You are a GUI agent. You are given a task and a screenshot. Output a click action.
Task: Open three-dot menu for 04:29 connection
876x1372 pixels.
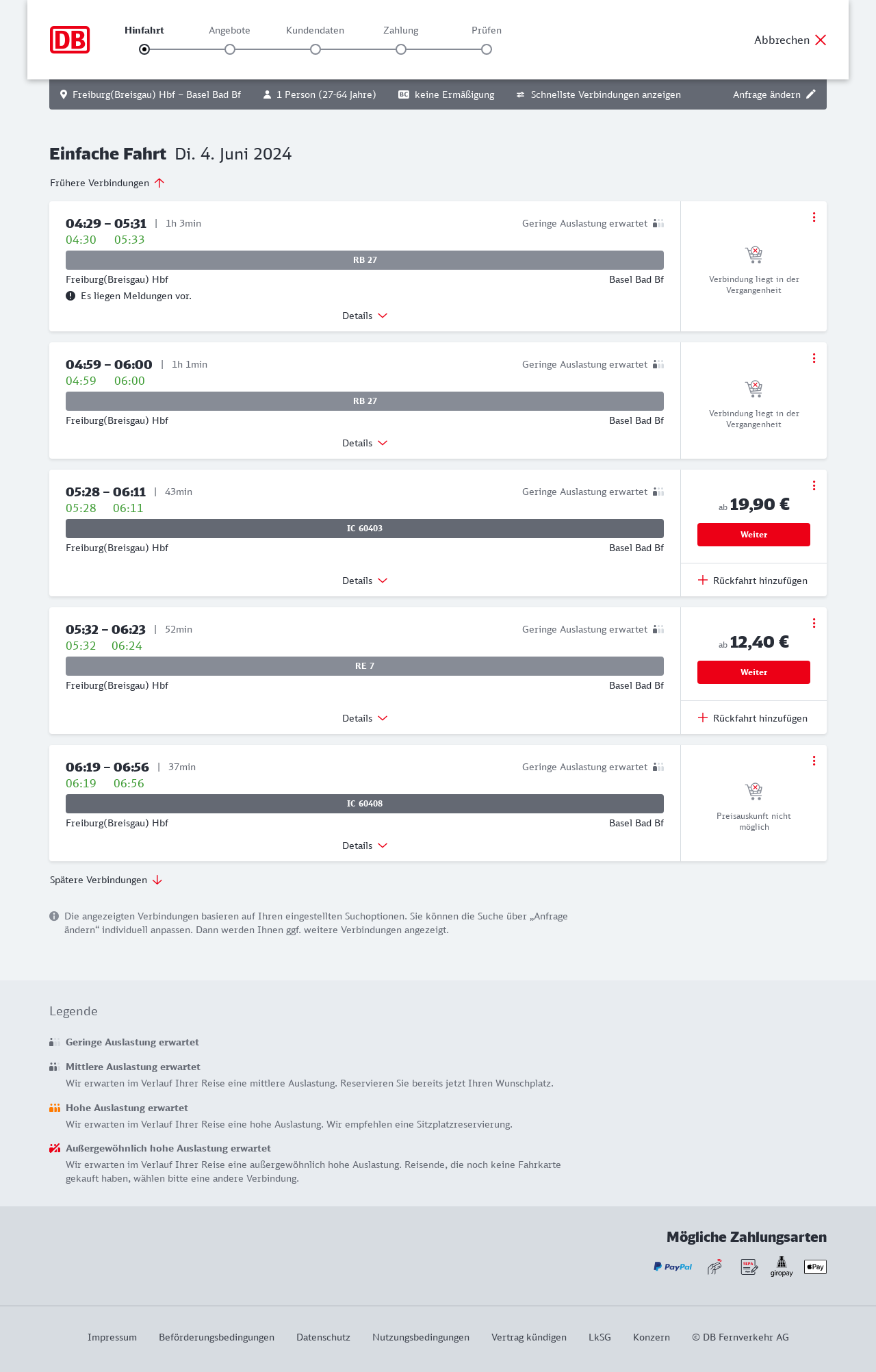tap(814, 217)
